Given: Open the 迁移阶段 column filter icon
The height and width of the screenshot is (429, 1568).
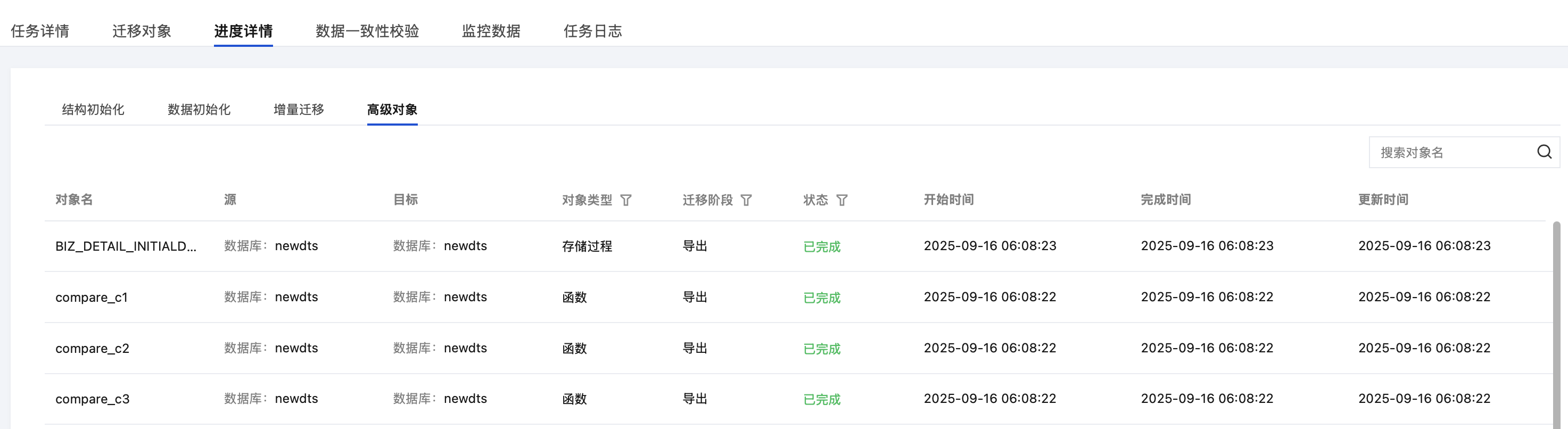Looking at the screenshot, I should (746, 200).
